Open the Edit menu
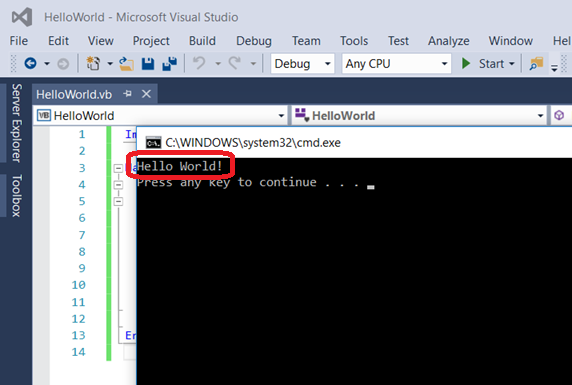This screenshot has height=385, width=572. pyautogui.click(x=58, y=41)
